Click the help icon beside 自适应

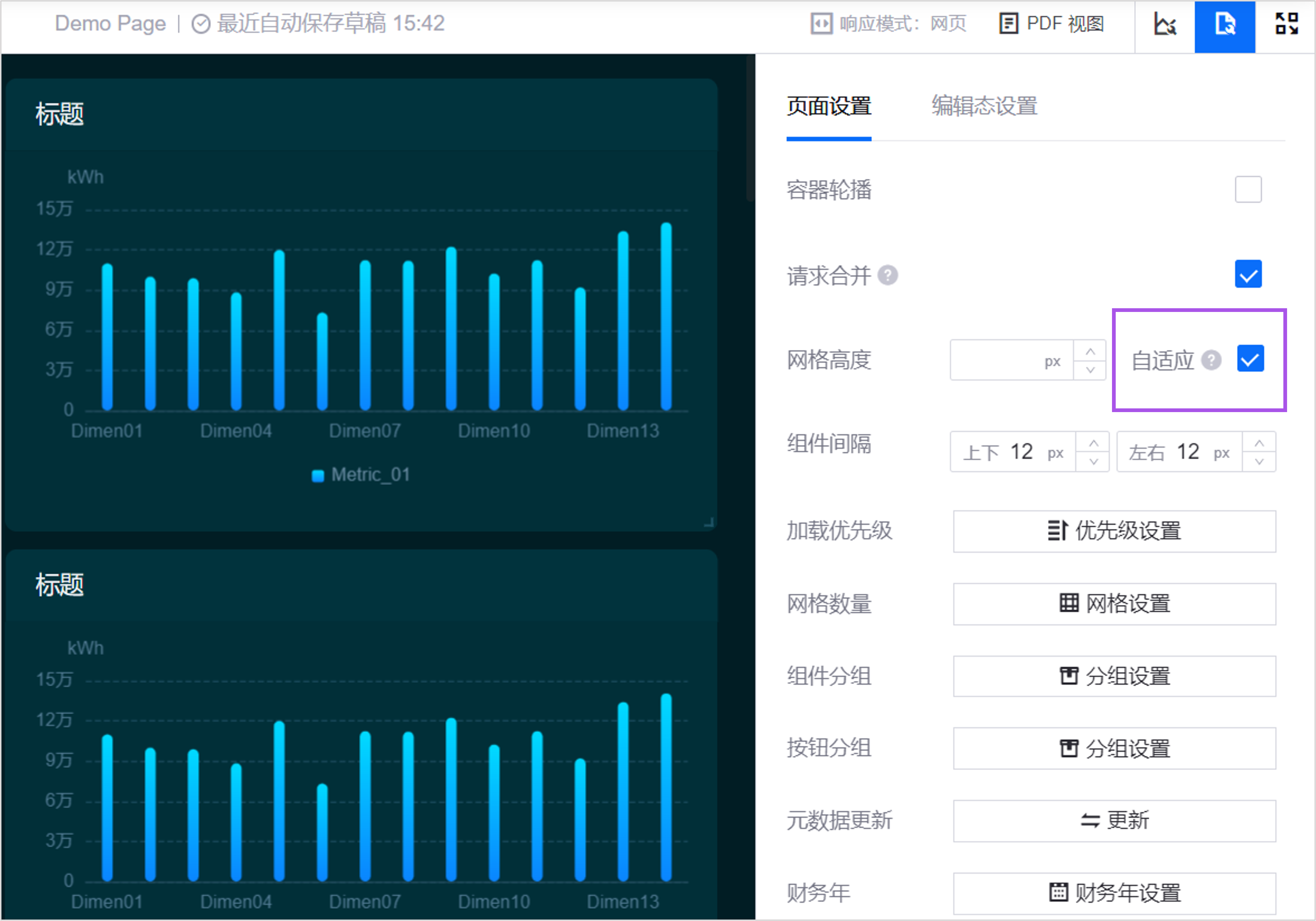(1211, 360)
